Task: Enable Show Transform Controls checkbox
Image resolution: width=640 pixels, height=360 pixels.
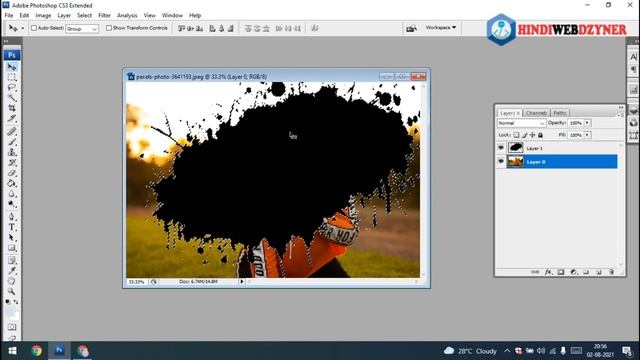Action: [x=109, y=28]
